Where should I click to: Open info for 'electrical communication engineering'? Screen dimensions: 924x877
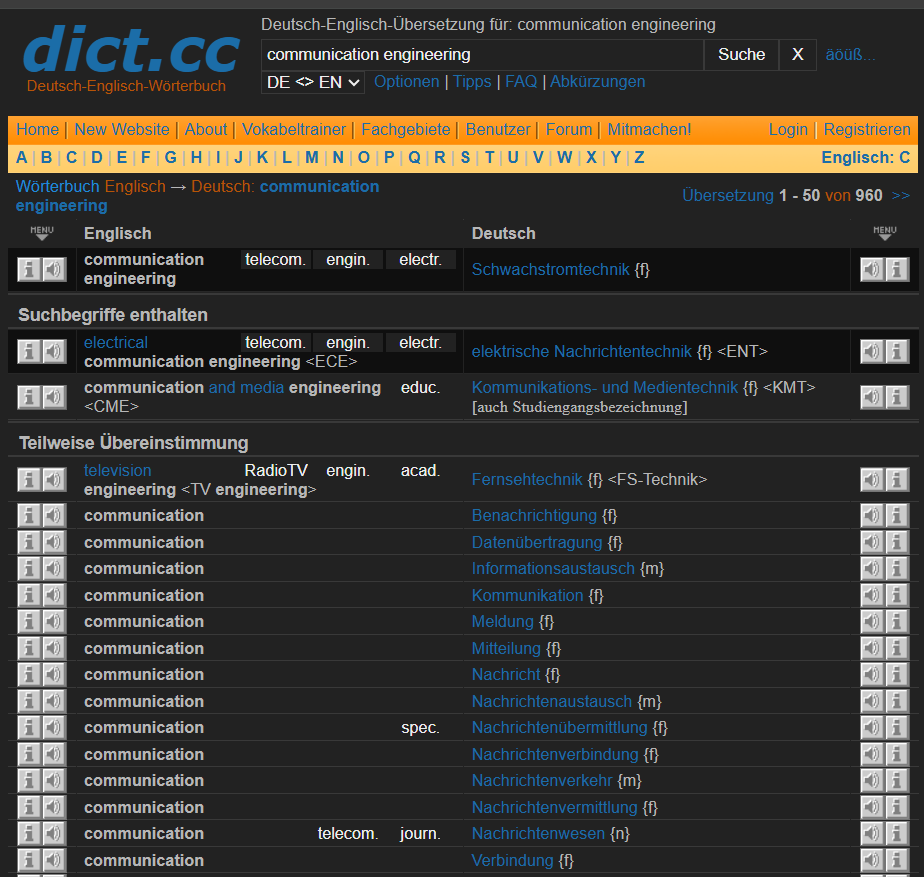(x=29, y=351)
